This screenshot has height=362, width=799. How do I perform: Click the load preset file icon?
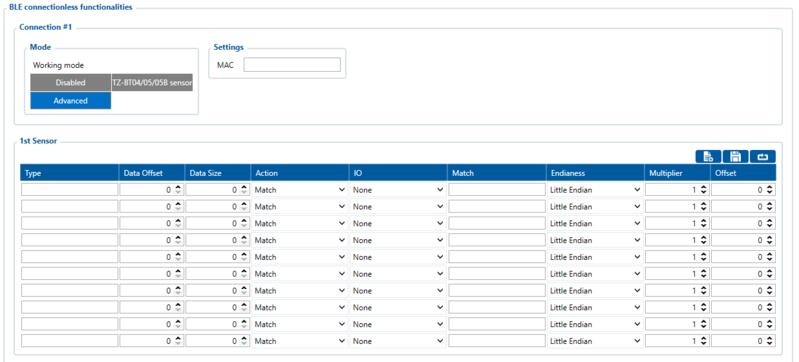click(x=708, y=157)
